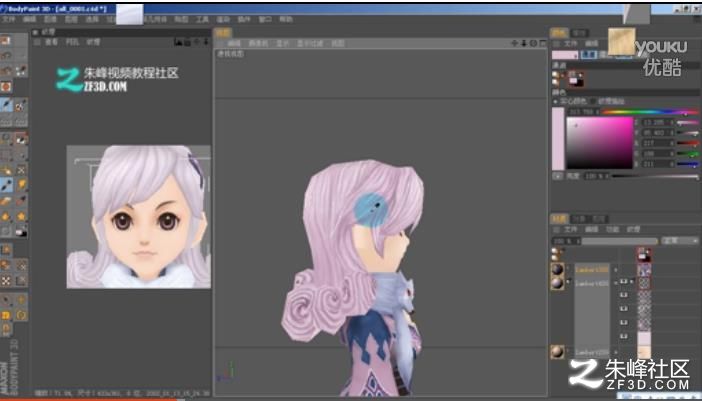Open the 工具 menu in main menu bar

(202, 19)
